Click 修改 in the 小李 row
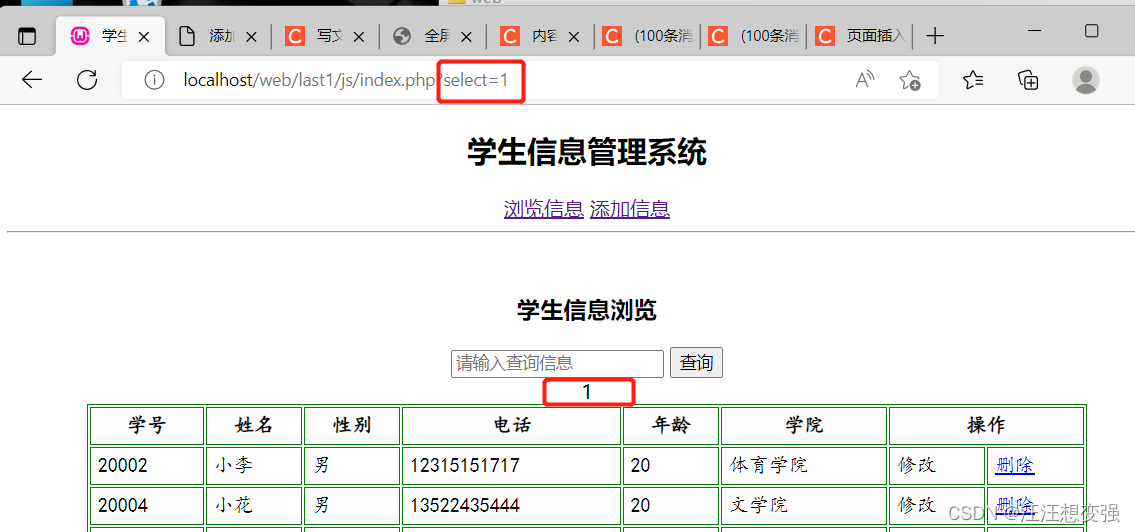 [917, 465]
